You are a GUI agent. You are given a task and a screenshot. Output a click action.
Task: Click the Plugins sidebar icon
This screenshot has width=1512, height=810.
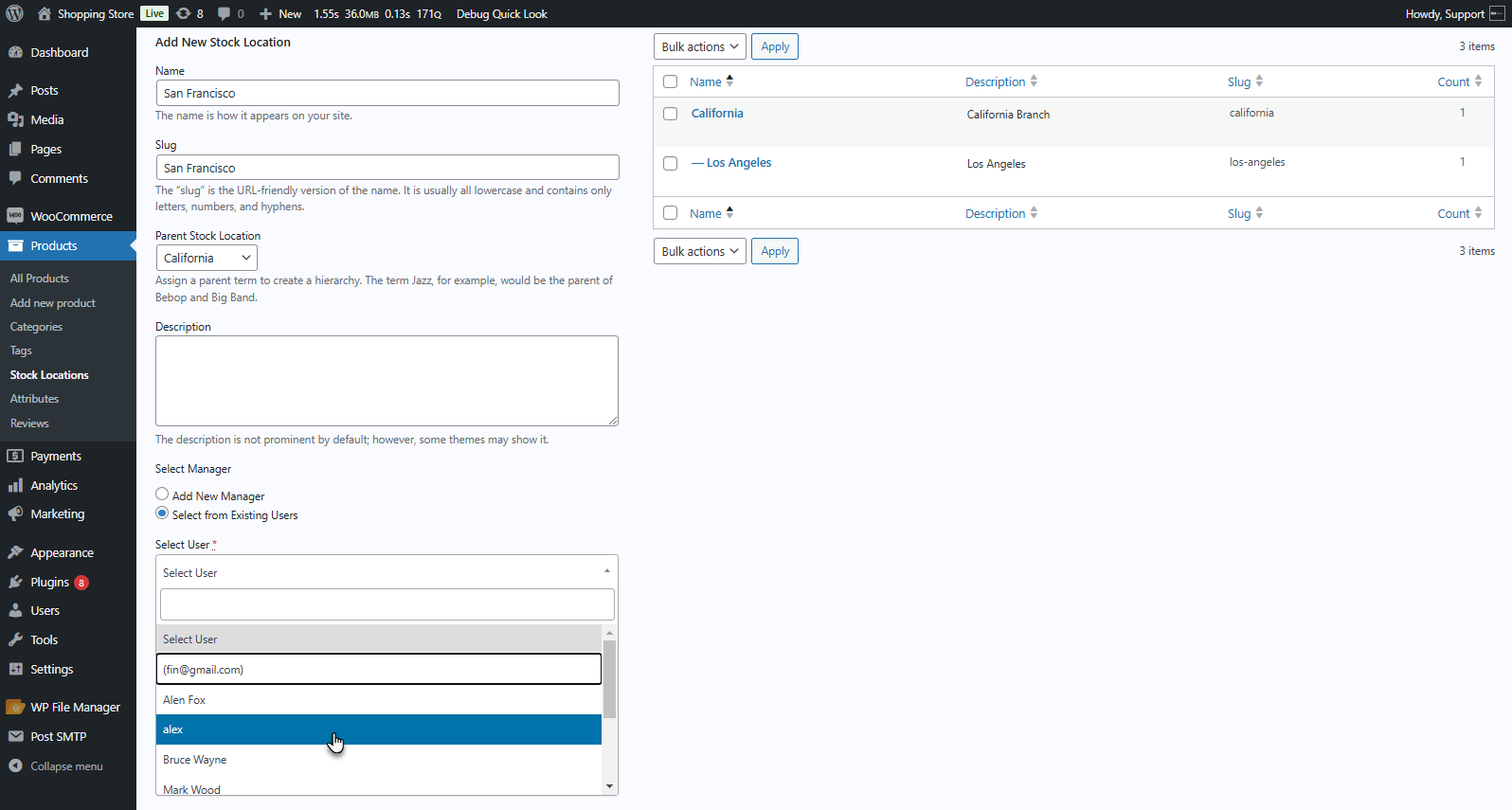coord(15,582)
